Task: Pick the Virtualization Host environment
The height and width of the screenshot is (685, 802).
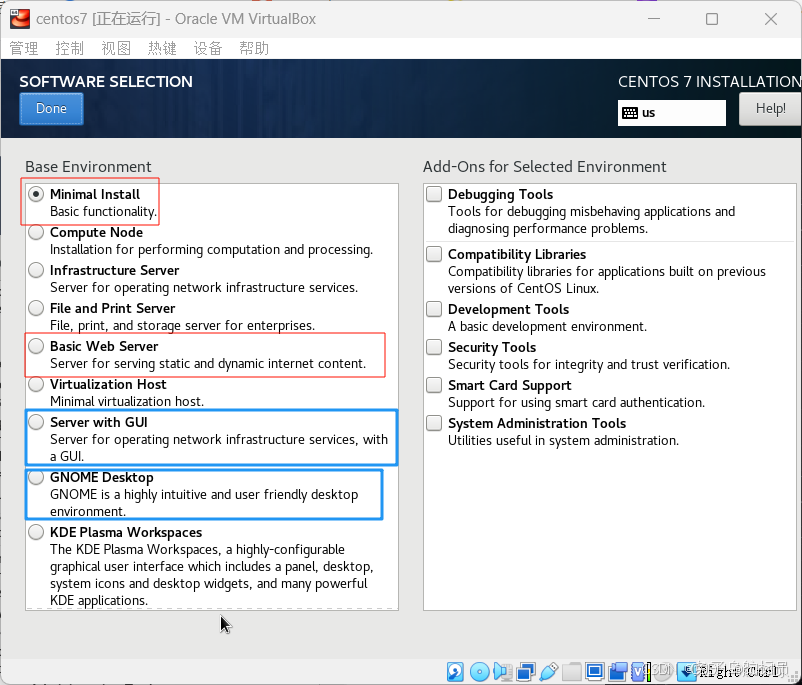Action: tap(36, 384)
